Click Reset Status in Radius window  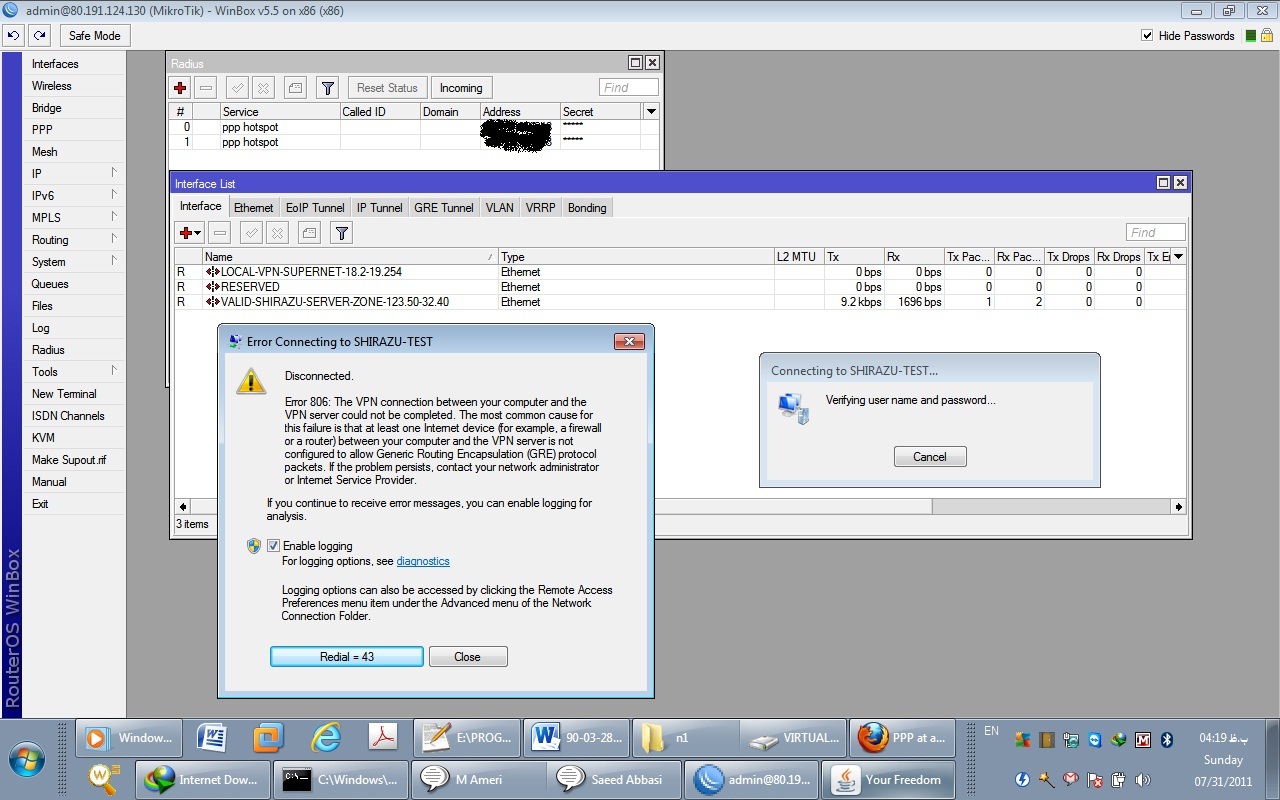tap(387, 88)
